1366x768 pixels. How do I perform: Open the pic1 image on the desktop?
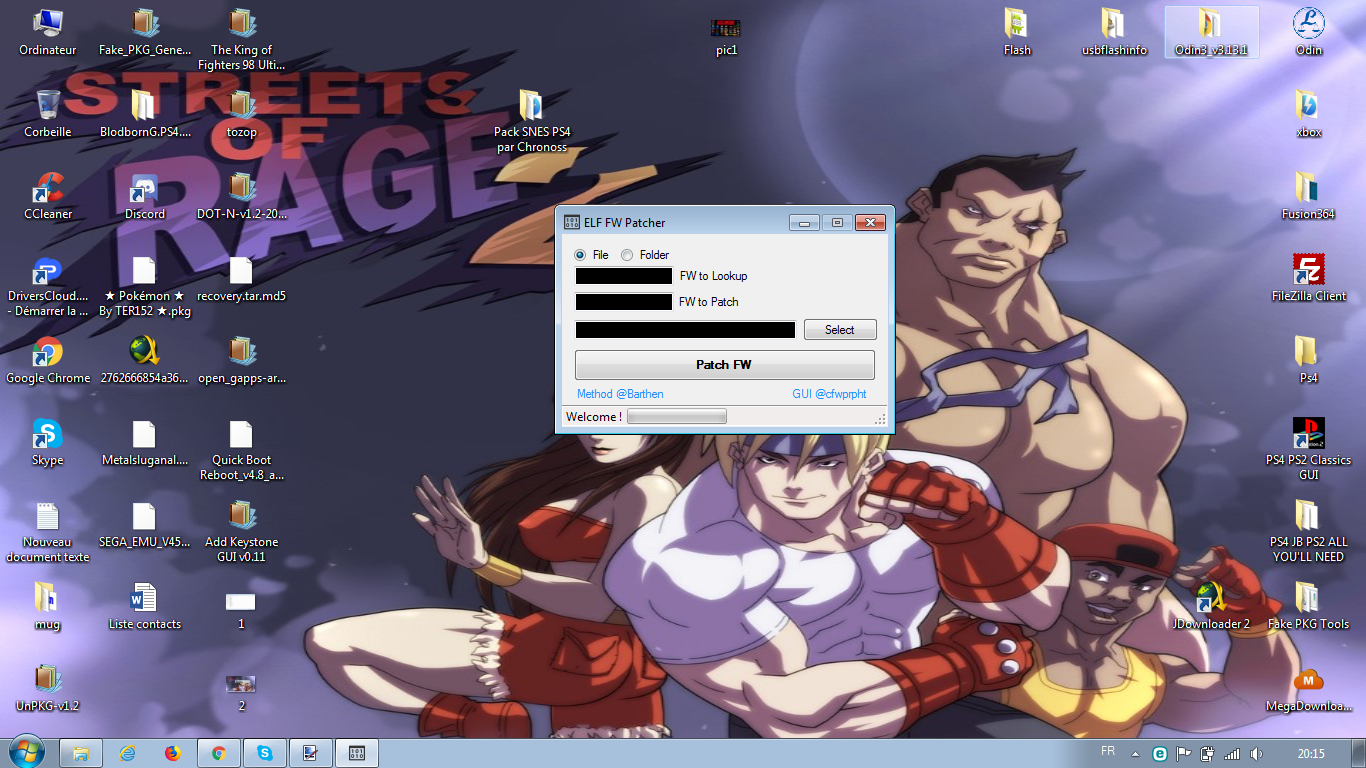726,35
